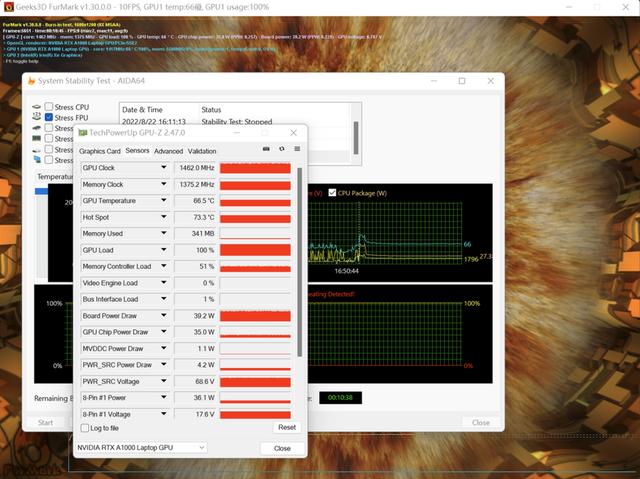Click the GPU-Z sensors vertical scrollbar
This screenshot has width=640, height=479.
300,262
